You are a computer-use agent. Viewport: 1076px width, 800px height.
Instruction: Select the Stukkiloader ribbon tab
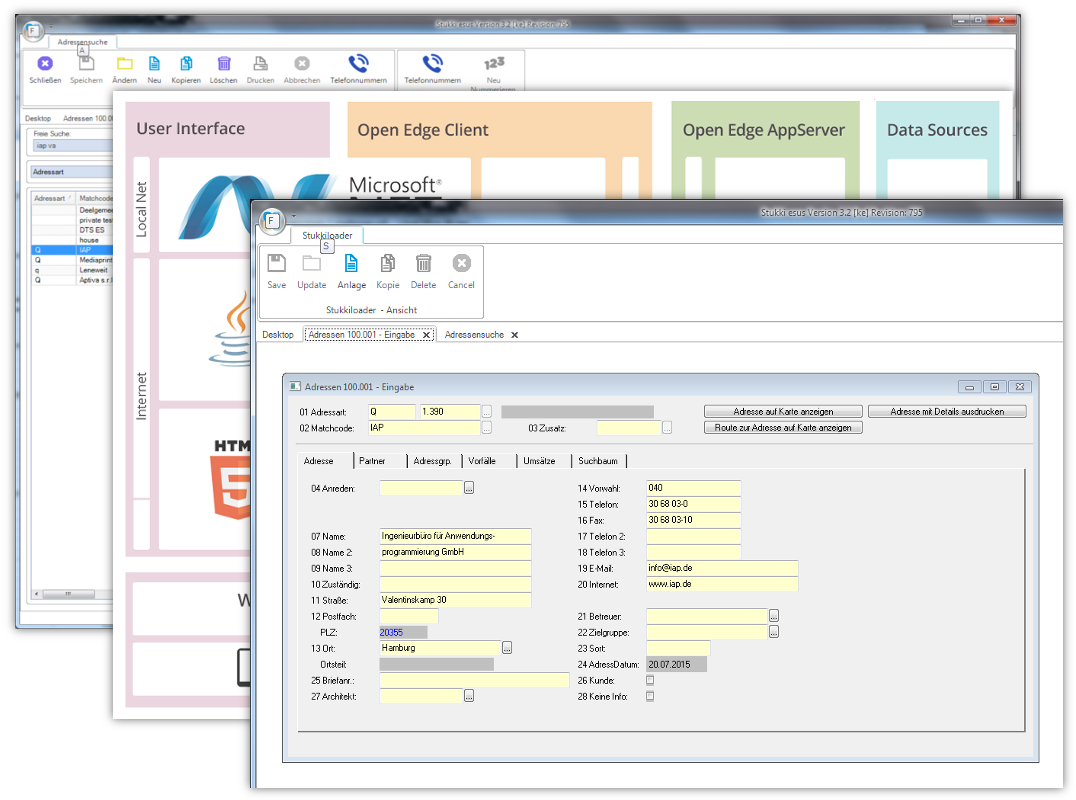tap(327, 235)
